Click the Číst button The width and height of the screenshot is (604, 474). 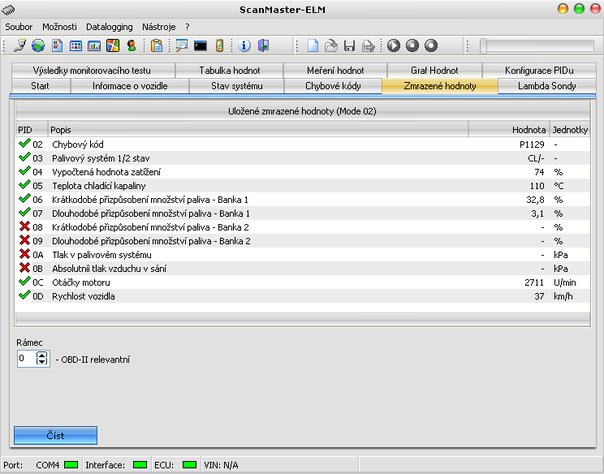[56, 436]
